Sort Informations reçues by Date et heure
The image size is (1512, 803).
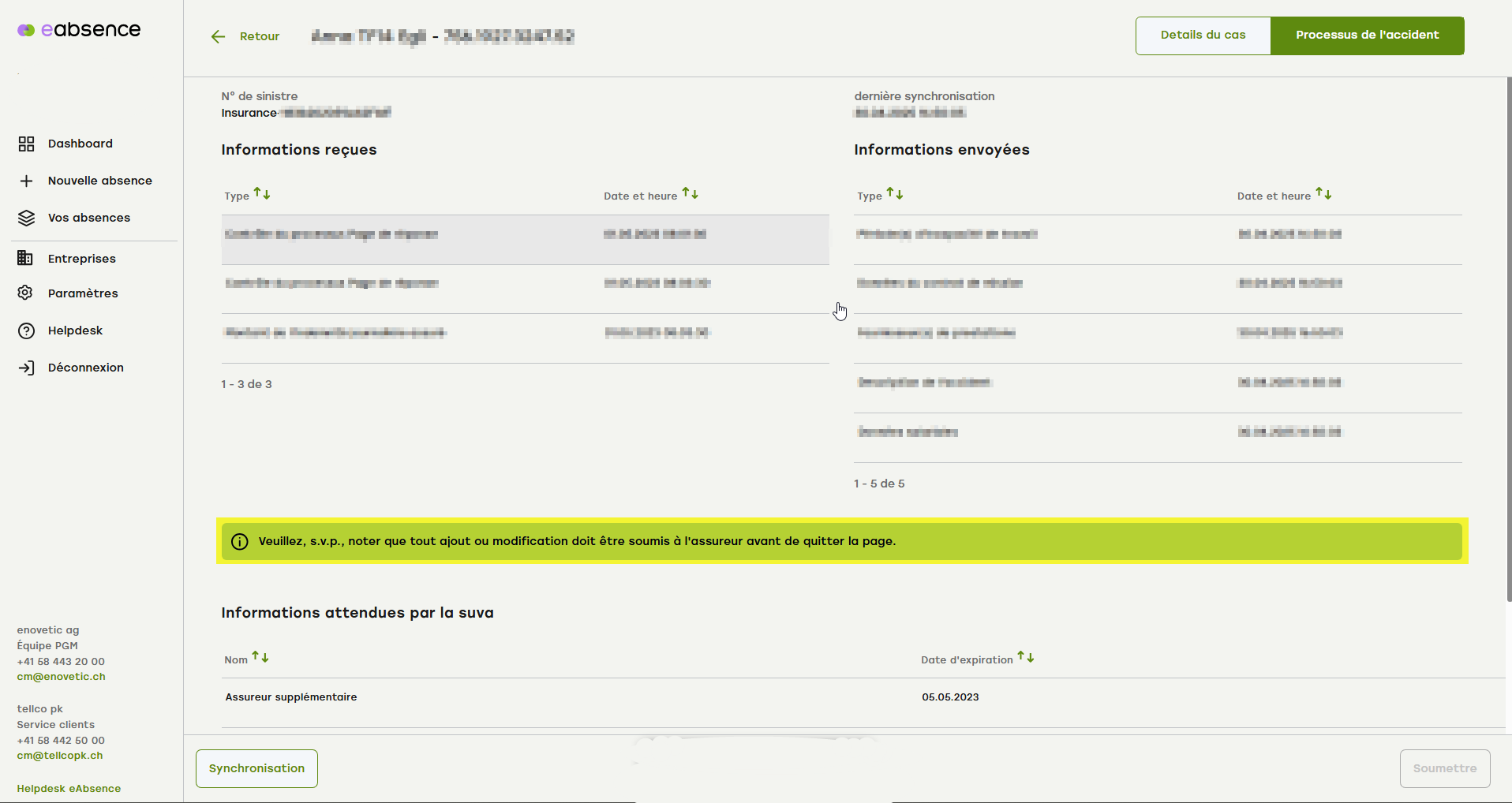(690, 194)
